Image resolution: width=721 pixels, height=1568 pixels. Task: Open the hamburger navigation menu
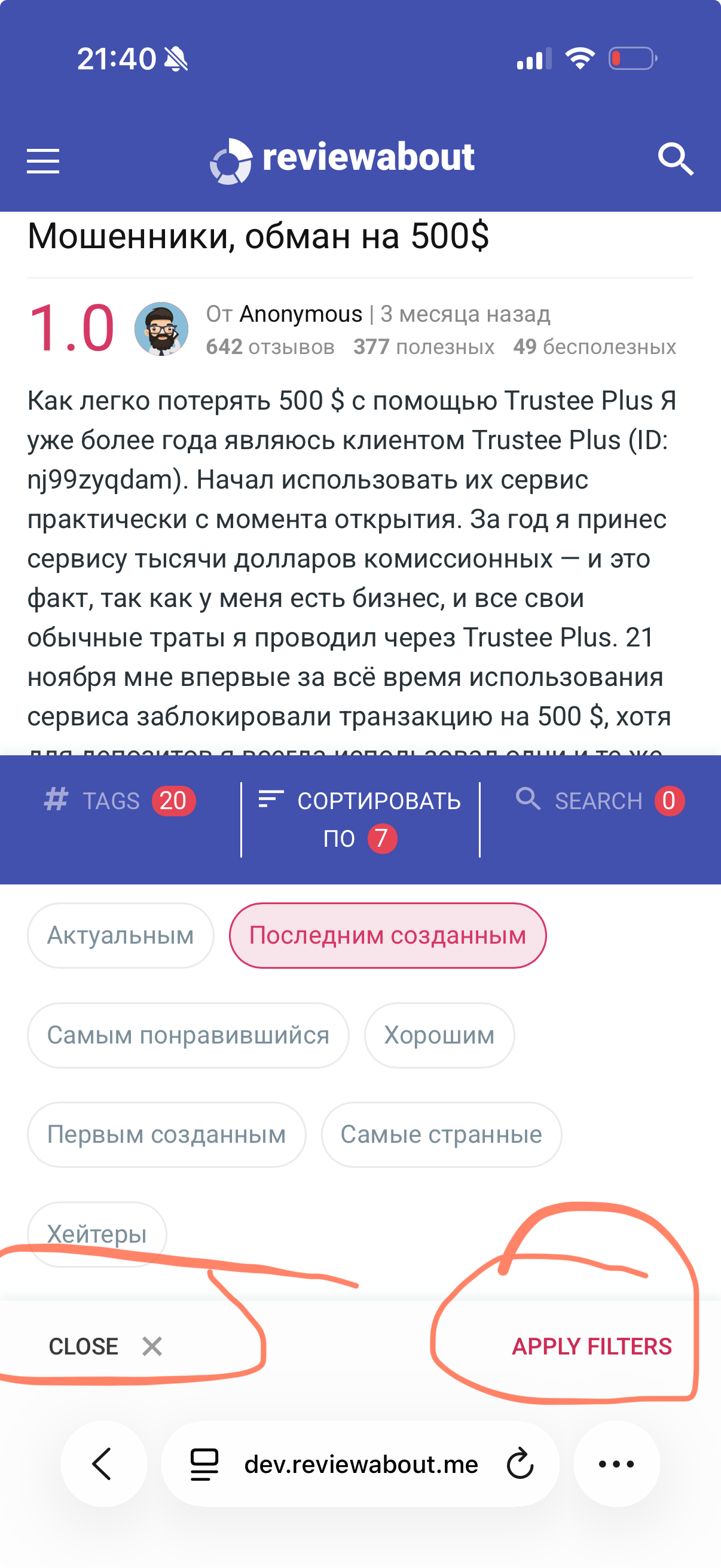click(x=43, y=161)
